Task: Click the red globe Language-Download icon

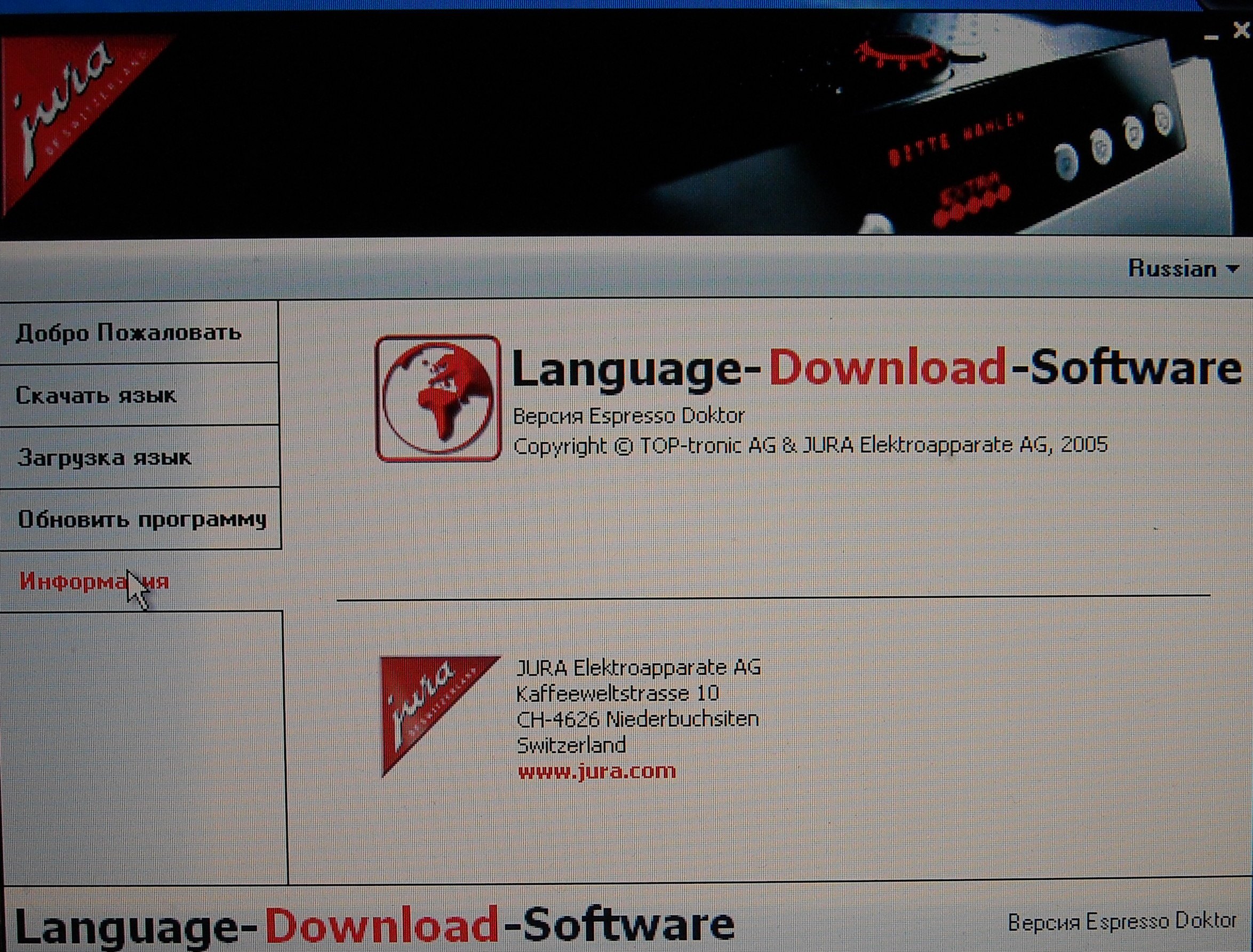Action: (438, 398)
